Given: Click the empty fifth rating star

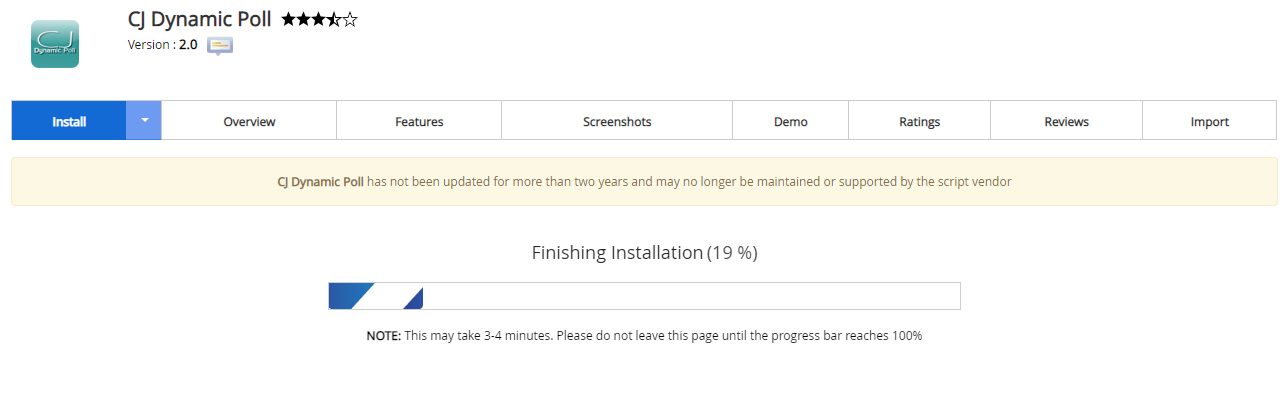Looking at the screenshot, I should coord(350,19).
